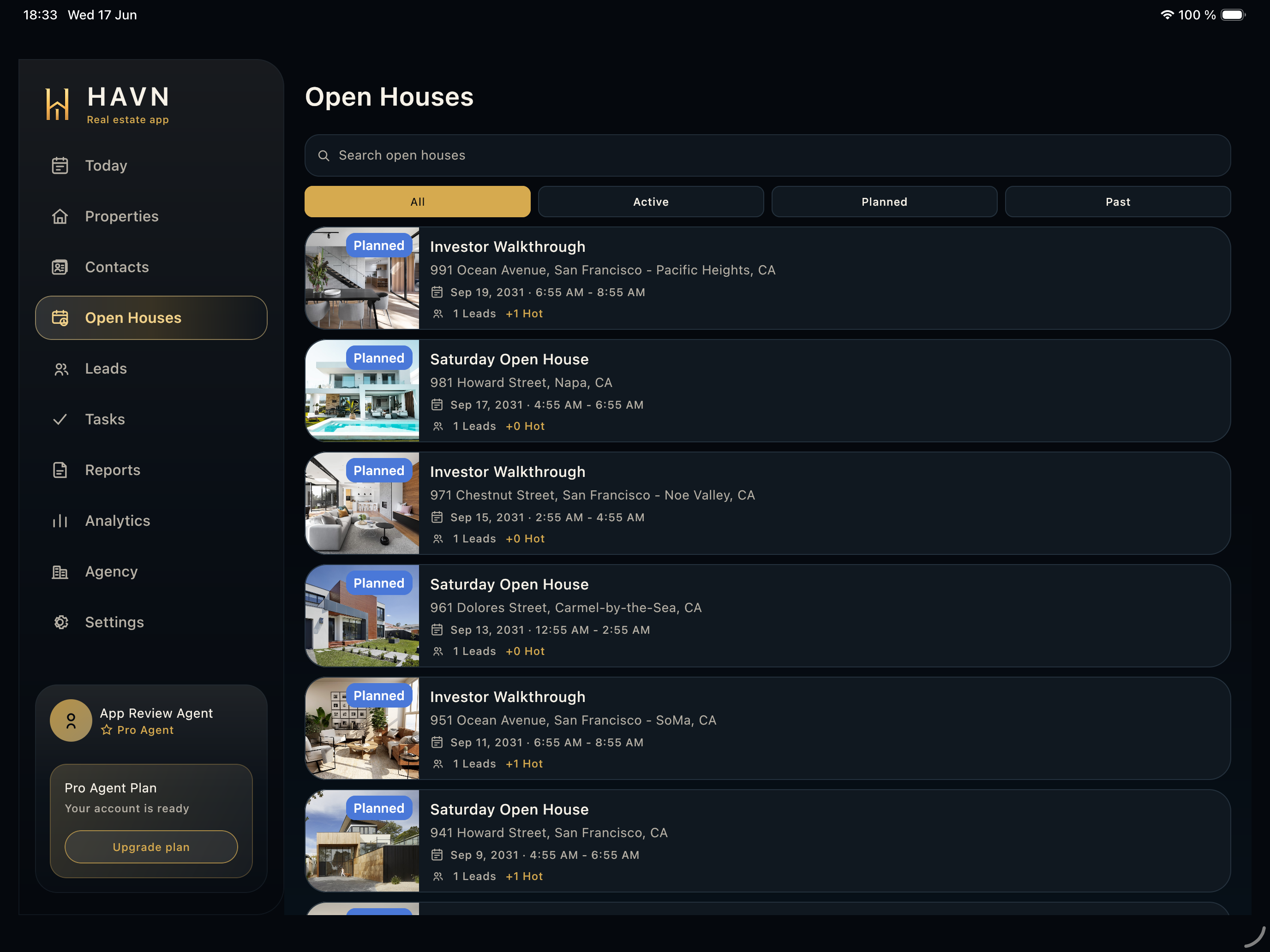The width and height of the screenshot is (1270, 952).
Task: Open the Today section
Action: tap(151, 166)
